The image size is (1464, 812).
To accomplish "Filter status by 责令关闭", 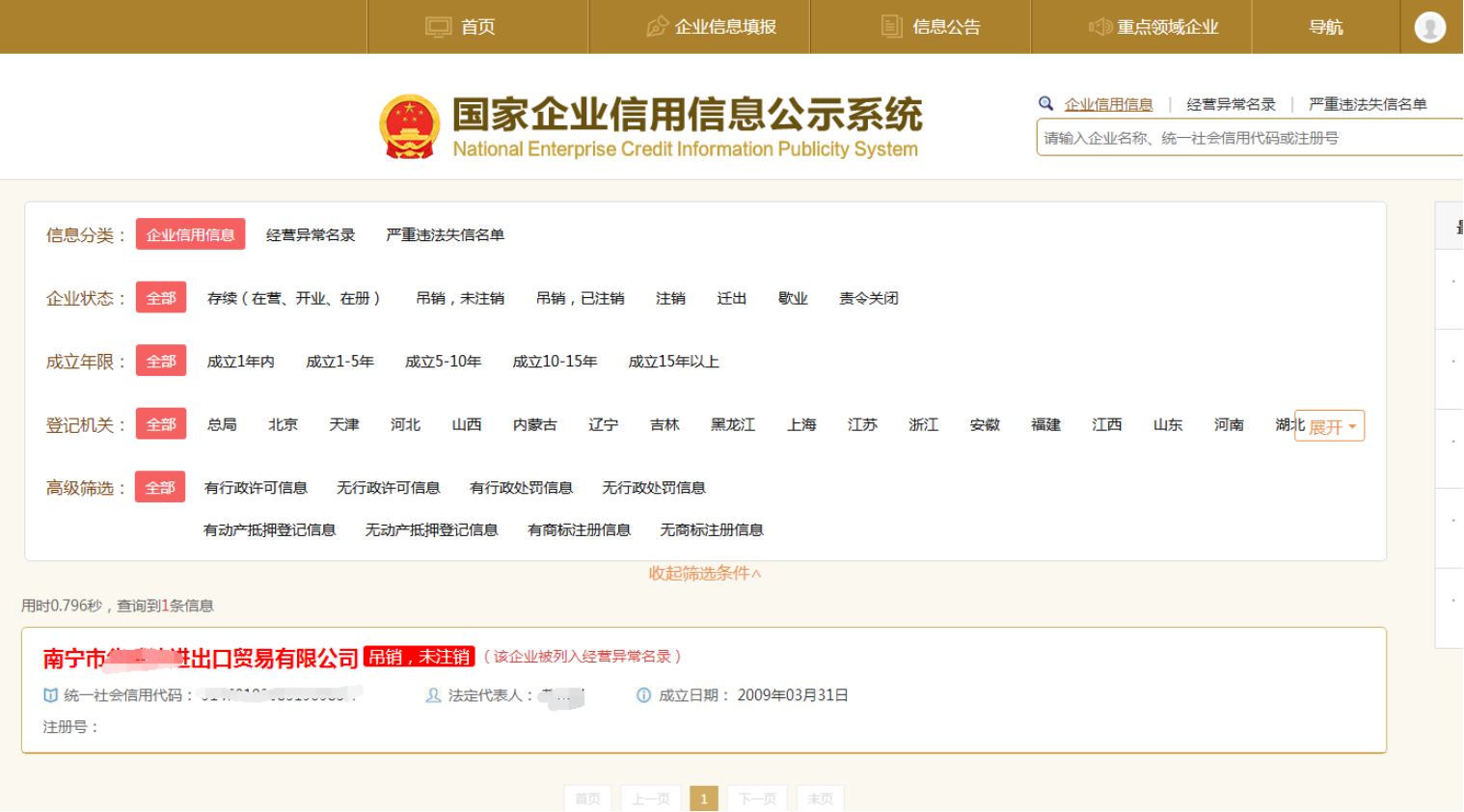I will click(x=868, y=298).
